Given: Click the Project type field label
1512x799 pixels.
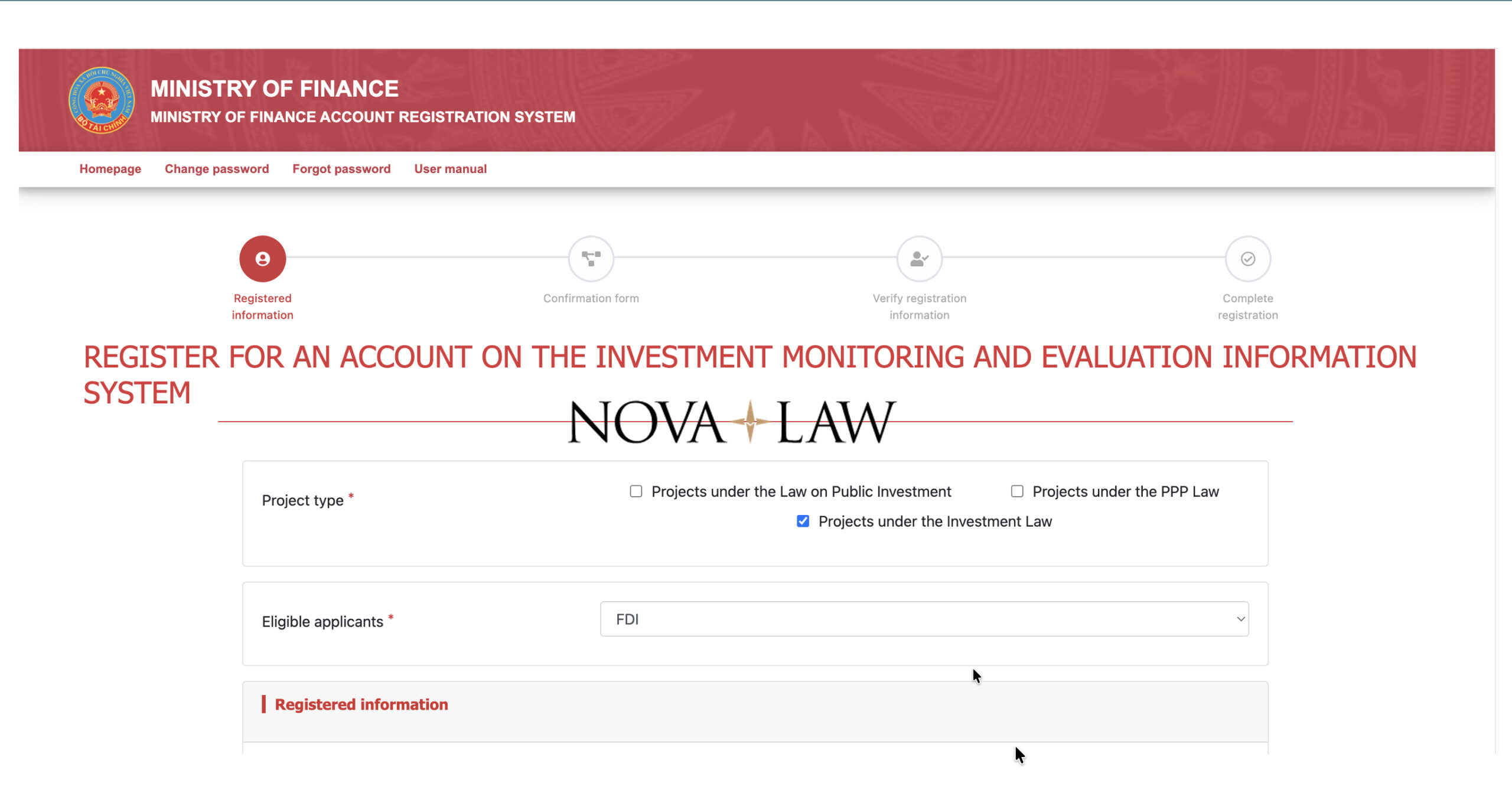Looking at the screenshot, I should tap(302, 500).
